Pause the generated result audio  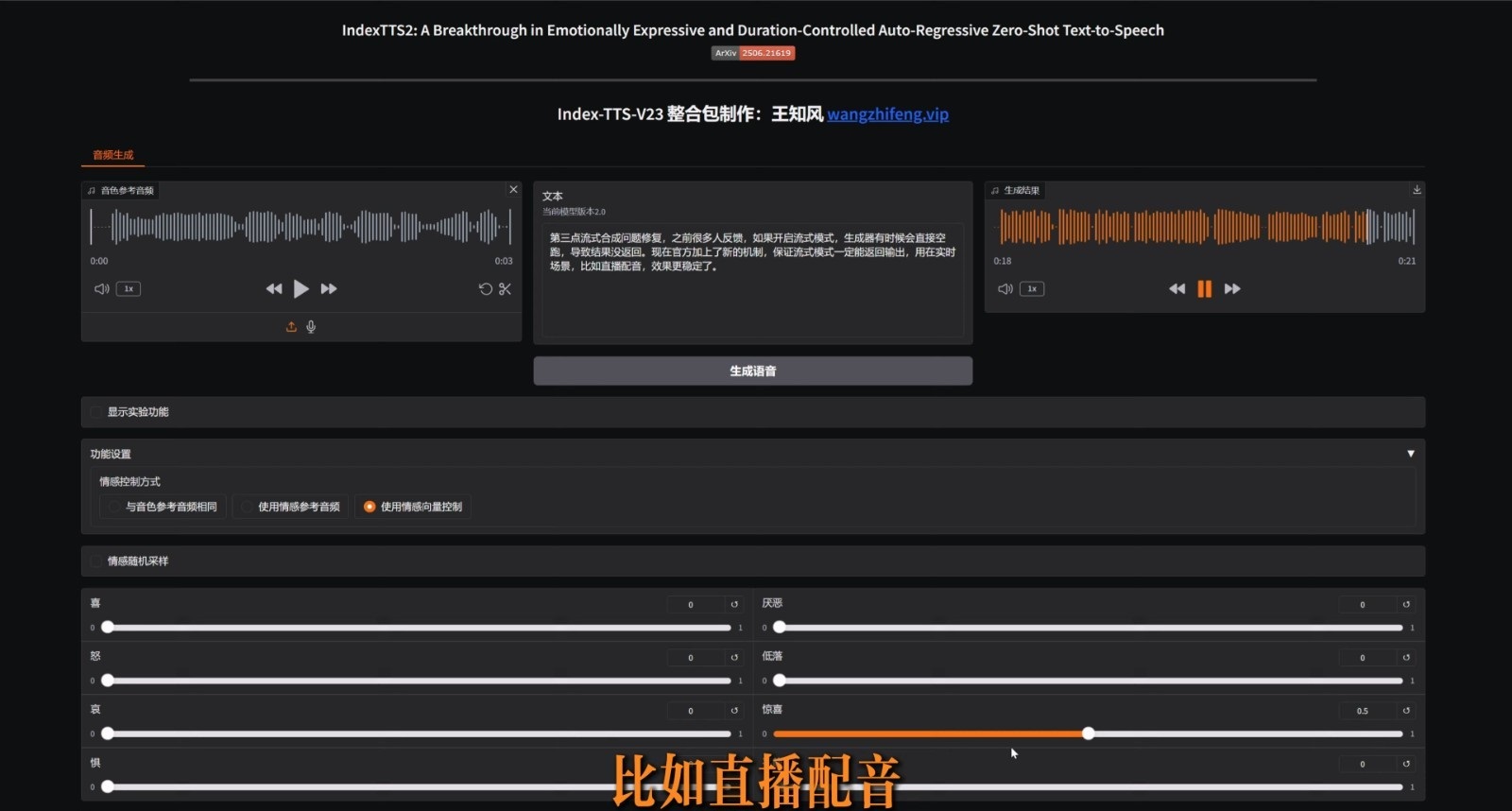click(x=1204, y=289)
